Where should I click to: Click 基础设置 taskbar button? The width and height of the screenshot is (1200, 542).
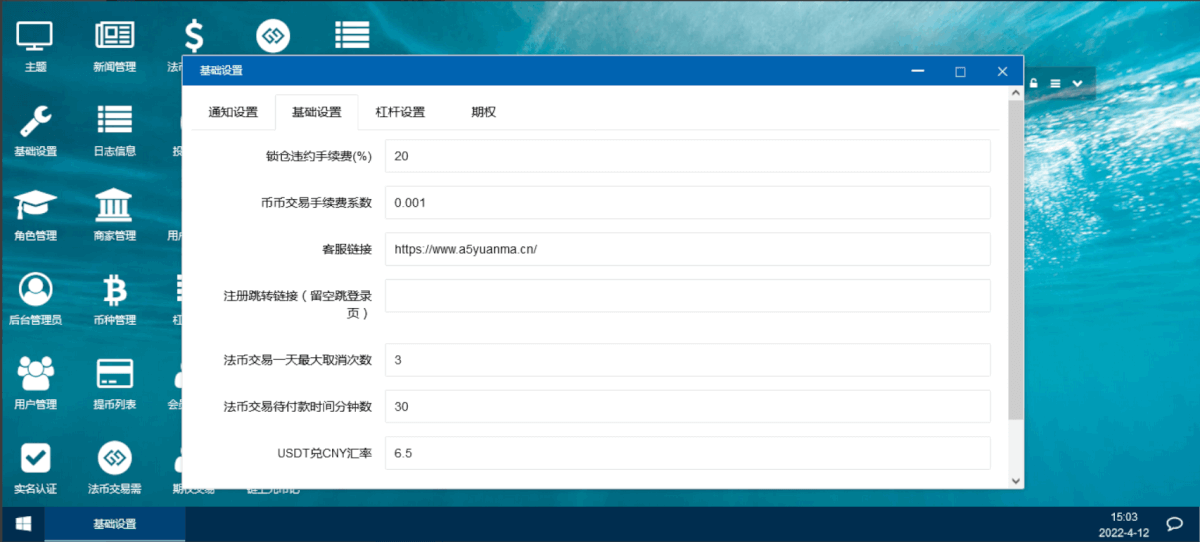point(115,523)
